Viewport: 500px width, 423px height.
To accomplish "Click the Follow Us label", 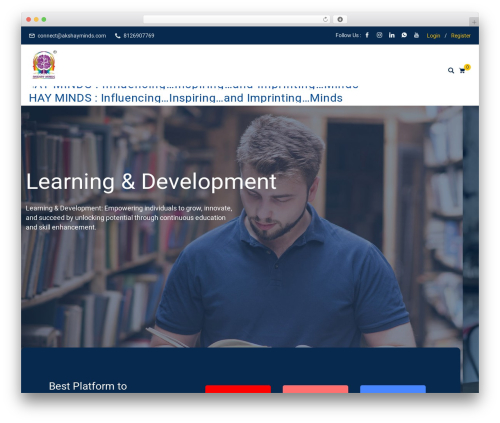I will point(348,35).
